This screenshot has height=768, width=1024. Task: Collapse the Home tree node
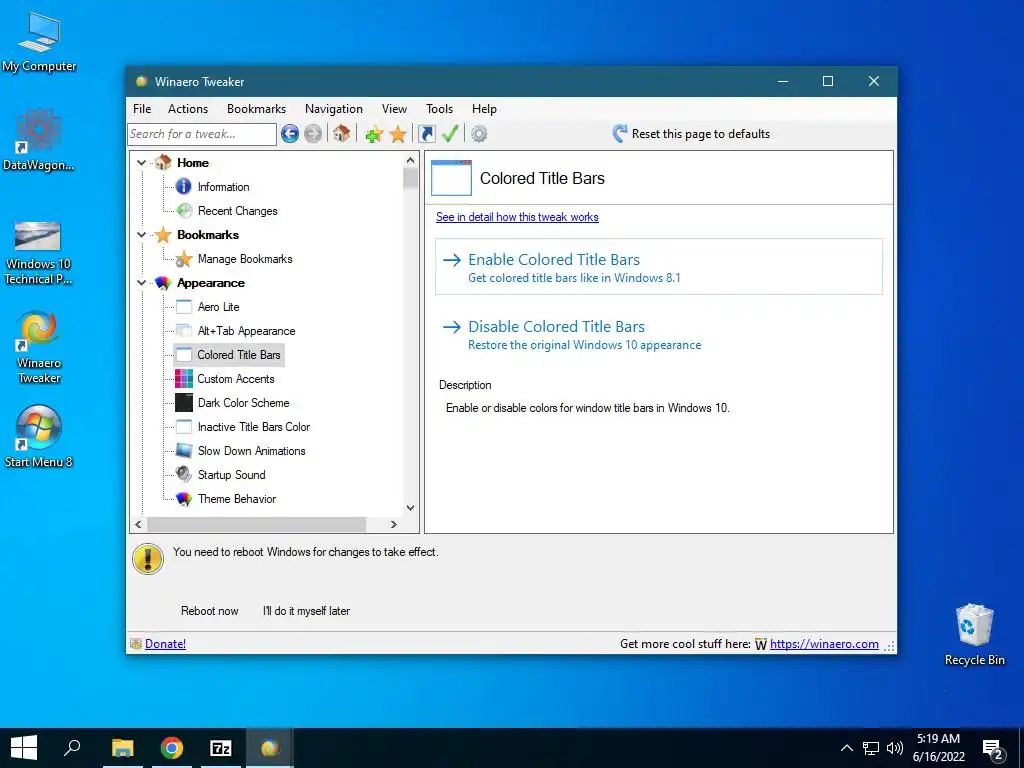pos(141,163)
